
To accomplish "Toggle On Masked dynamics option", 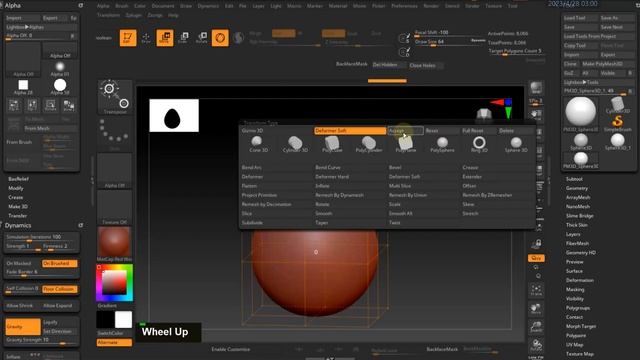I will coord(19,264).
